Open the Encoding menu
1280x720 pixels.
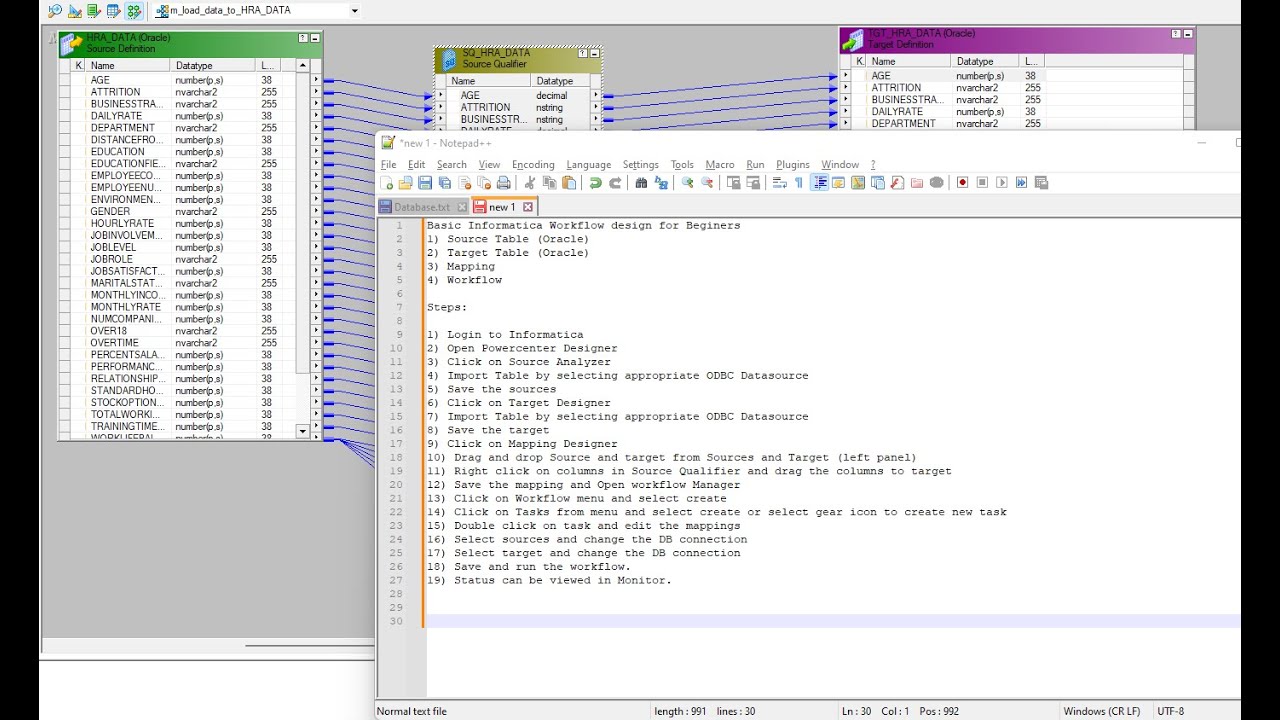pos(533,164)
